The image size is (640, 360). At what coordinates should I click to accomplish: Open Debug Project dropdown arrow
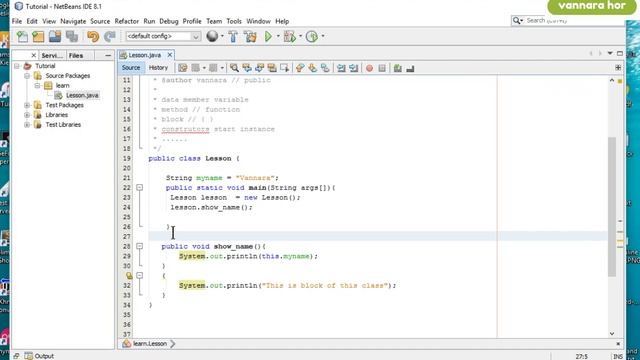[x=300, y=36]
